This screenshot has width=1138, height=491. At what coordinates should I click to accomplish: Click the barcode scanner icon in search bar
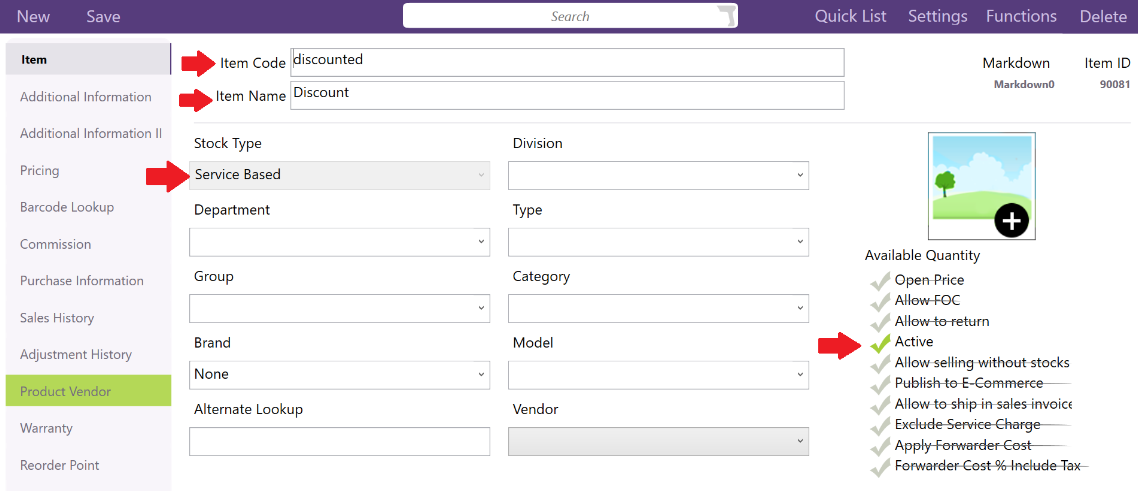[x=727, y=16]
